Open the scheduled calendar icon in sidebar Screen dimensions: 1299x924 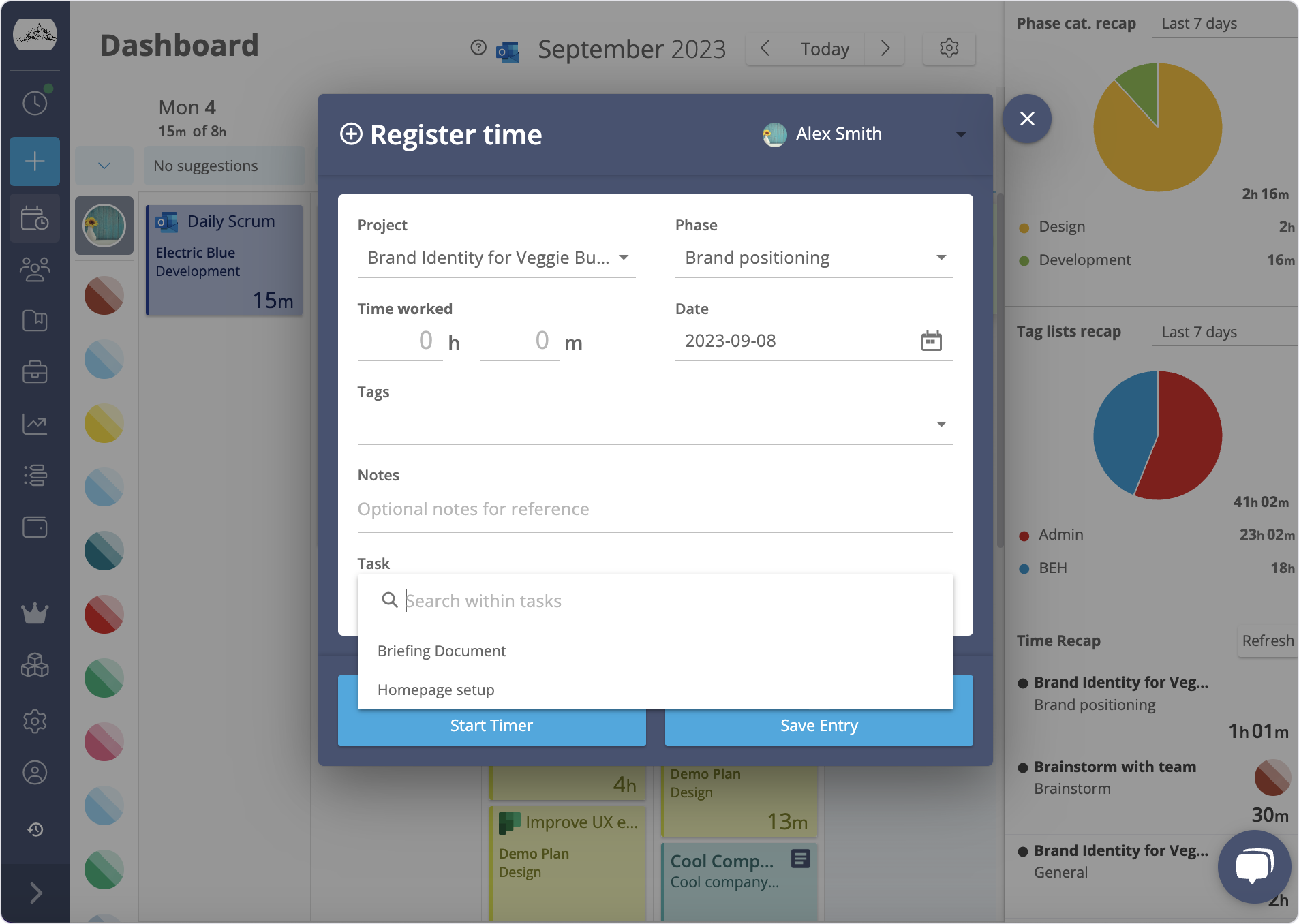[x=34, y=218]
